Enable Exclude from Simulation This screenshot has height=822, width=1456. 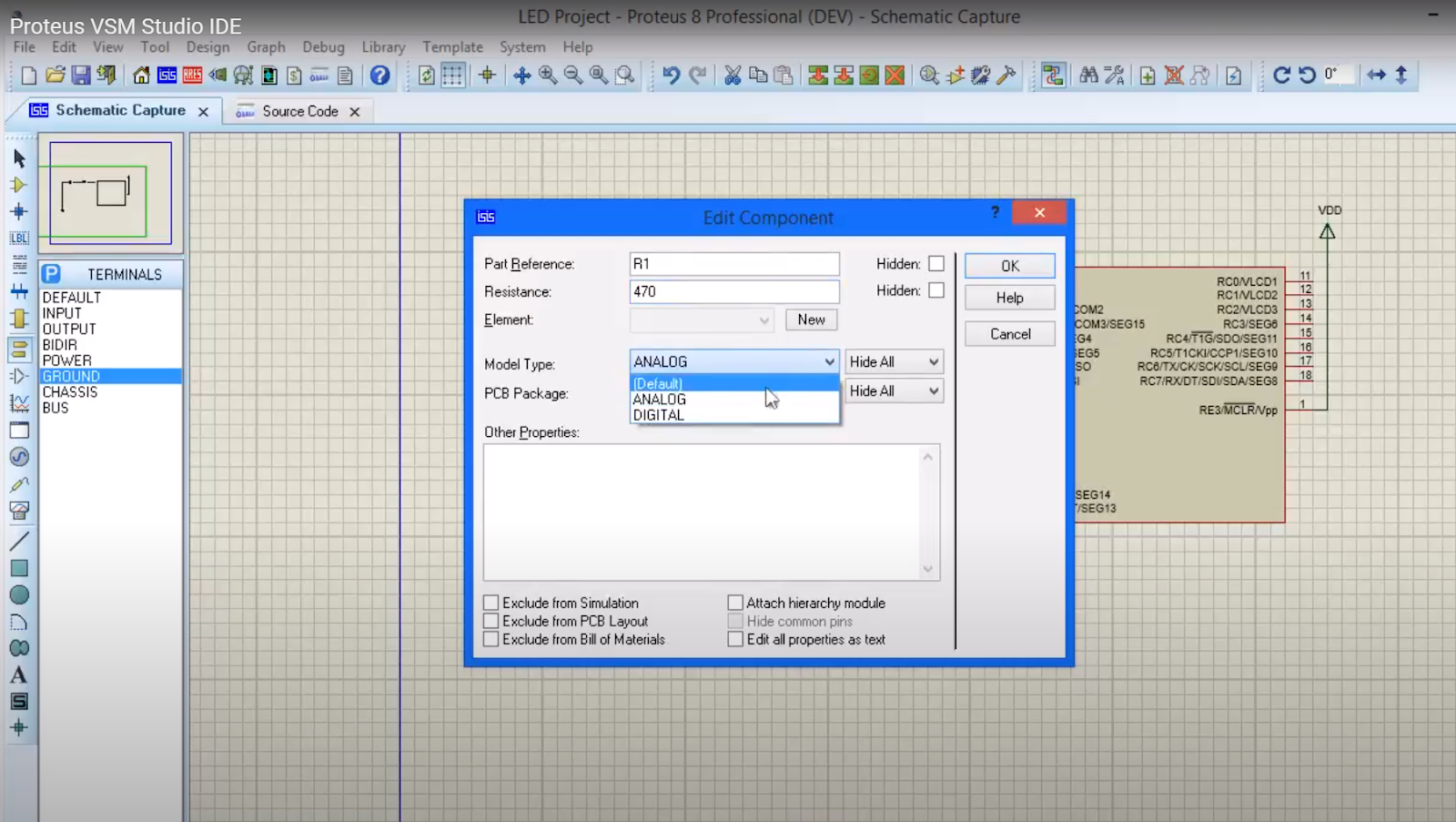tap(491, 602)
